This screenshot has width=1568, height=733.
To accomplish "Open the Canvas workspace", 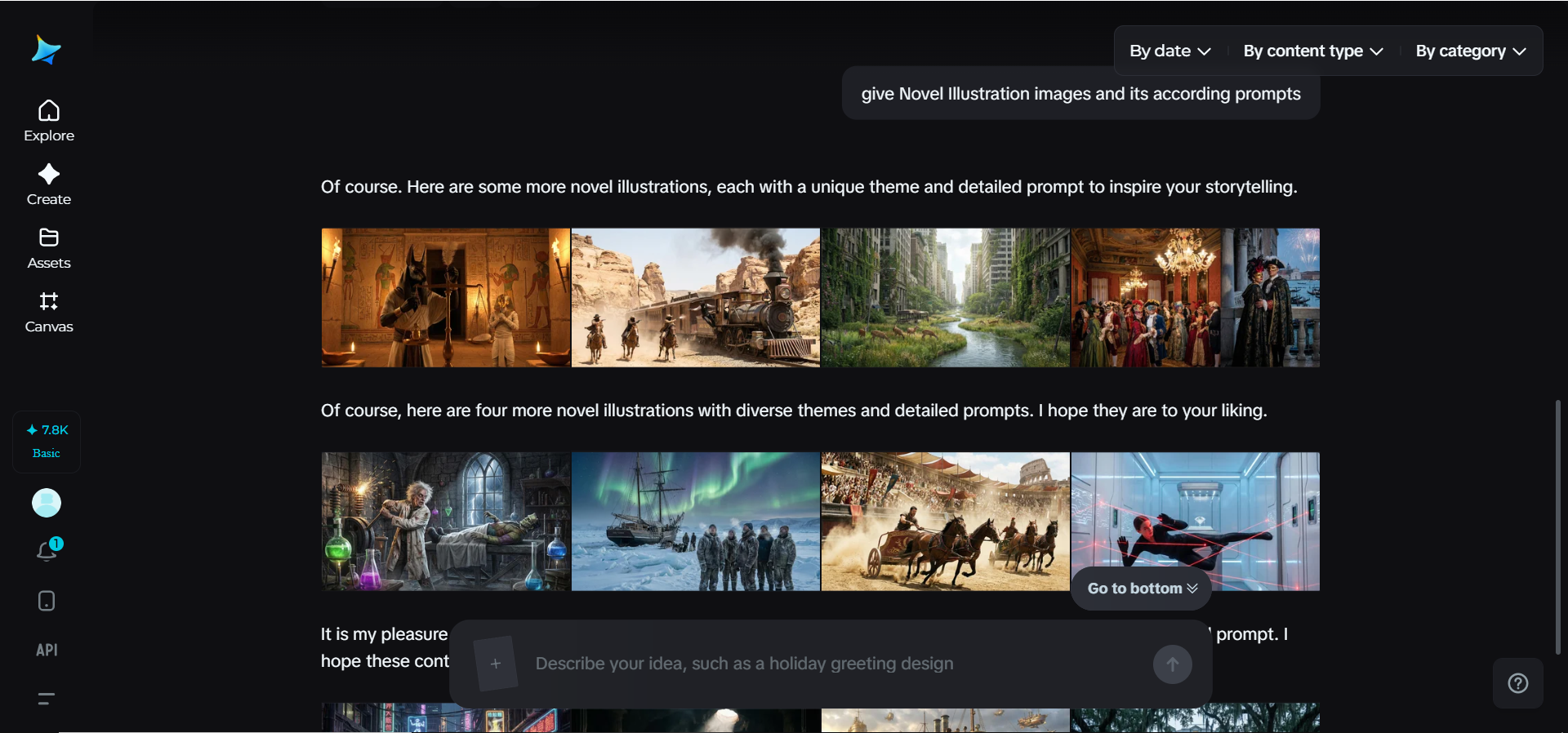I will [x=49, y=313].
